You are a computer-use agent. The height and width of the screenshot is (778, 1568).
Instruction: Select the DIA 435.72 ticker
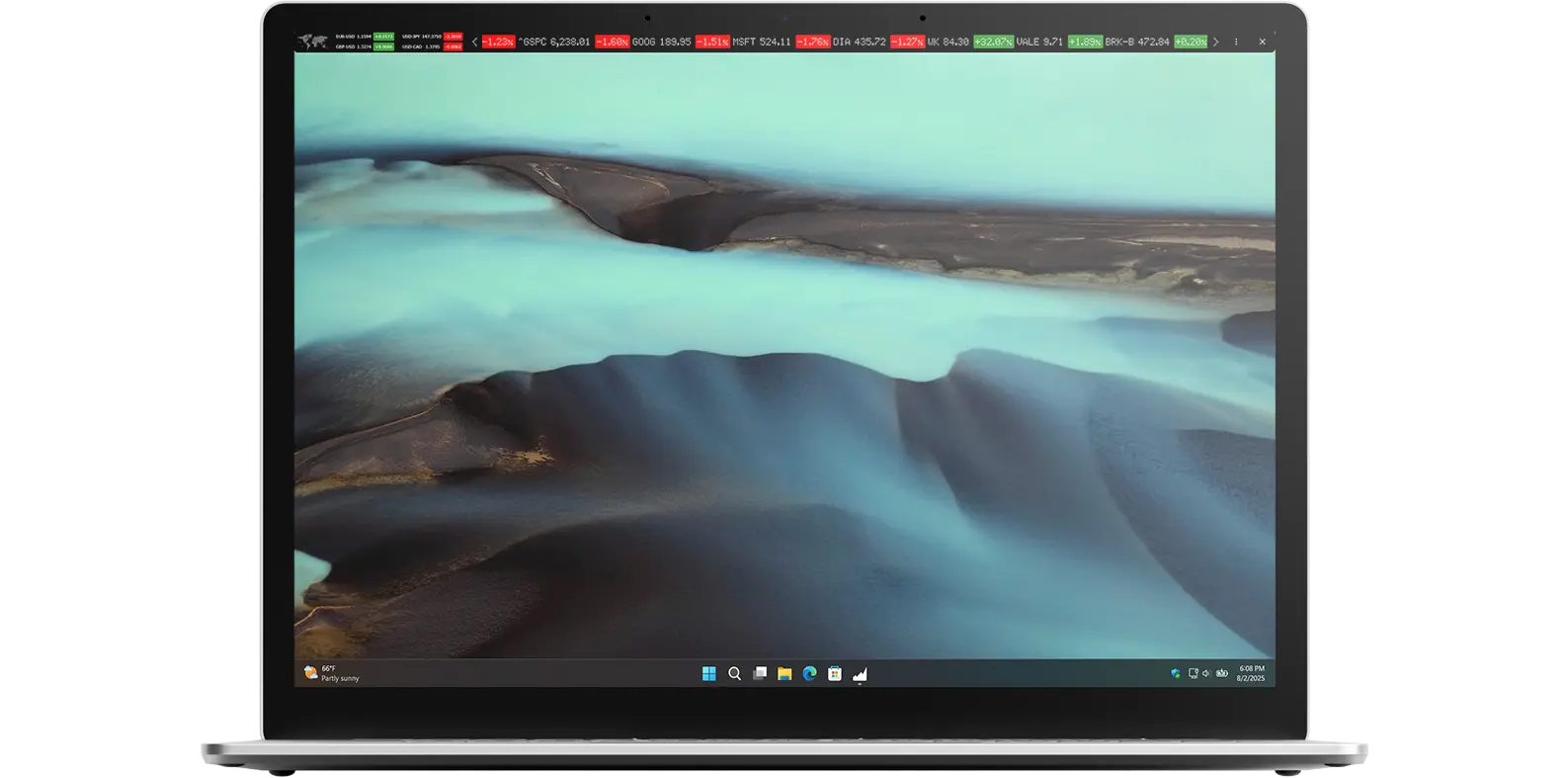coord(859,42)
